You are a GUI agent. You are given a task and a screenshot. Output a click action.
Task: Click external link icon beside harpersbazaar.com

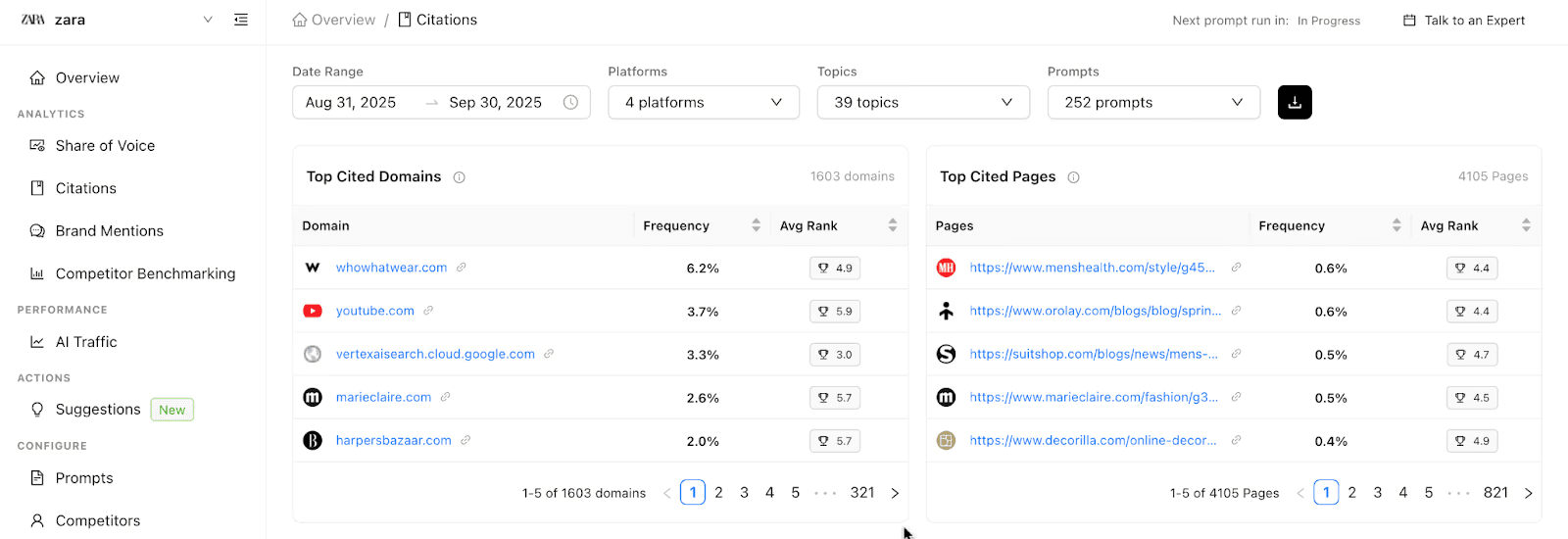point(465,440)
